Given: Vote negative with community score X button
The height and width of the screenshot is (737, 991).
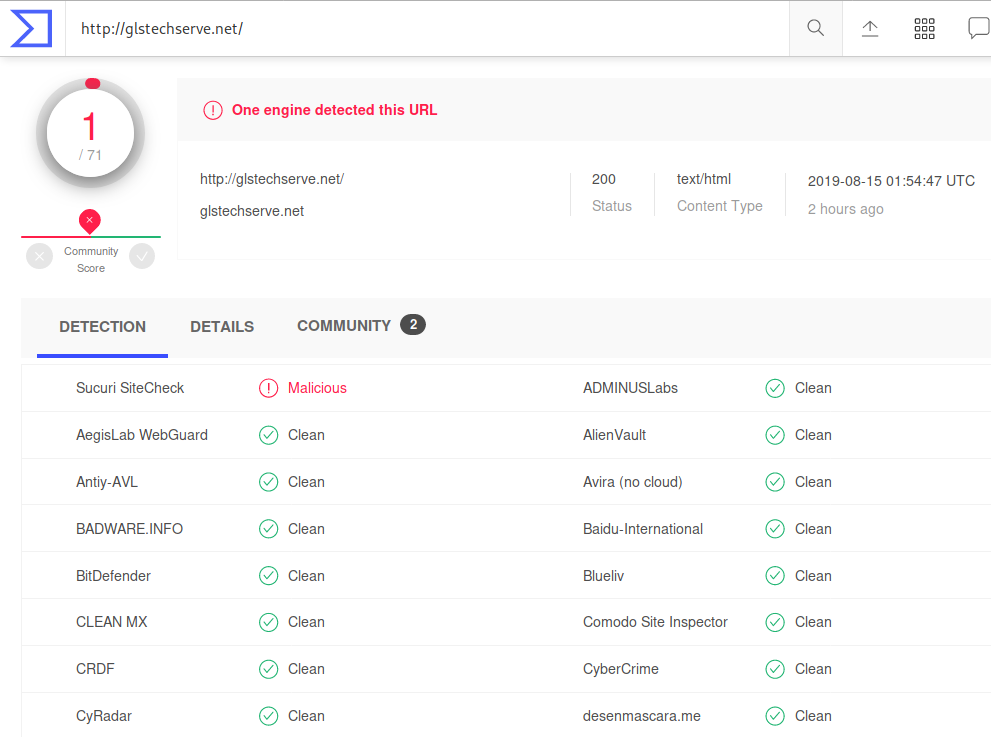Looking at the screenshot, I should pos(39,256).
